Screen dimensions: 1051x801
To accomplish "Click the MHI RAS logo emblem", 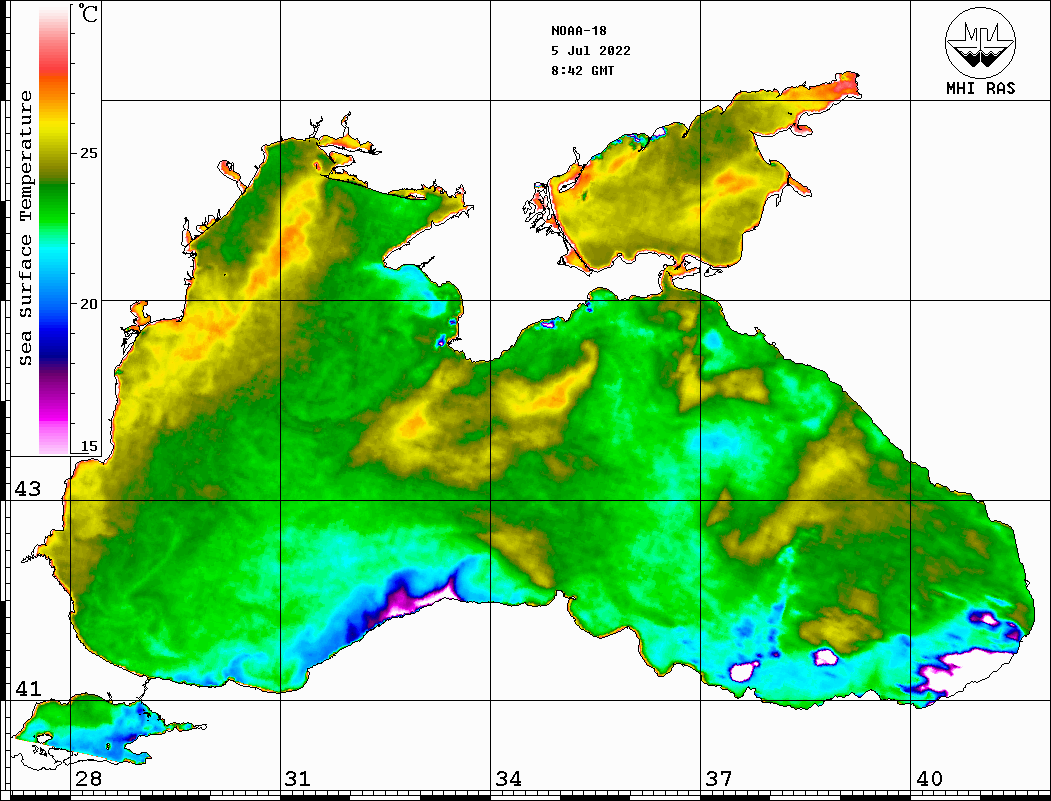I will [980, 42].
